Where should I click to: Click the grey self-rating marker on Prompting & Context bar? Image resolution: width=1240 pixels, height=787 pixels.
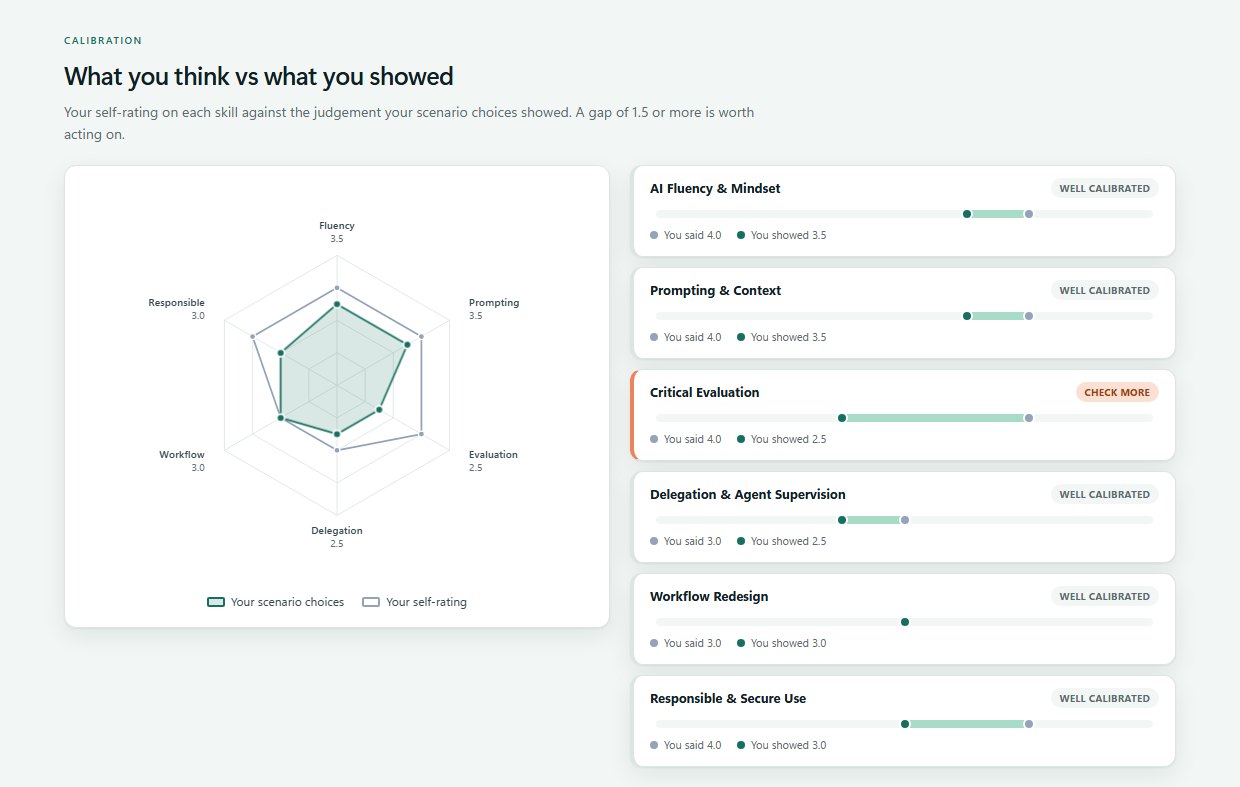pyautogui.click(x=1028, y=316)
